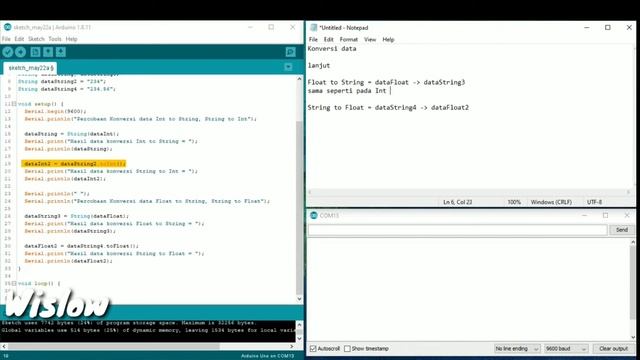The image size is (640, 360).
Task: Click the Arduino logo icon in title bar
Action: pos(7,27)
